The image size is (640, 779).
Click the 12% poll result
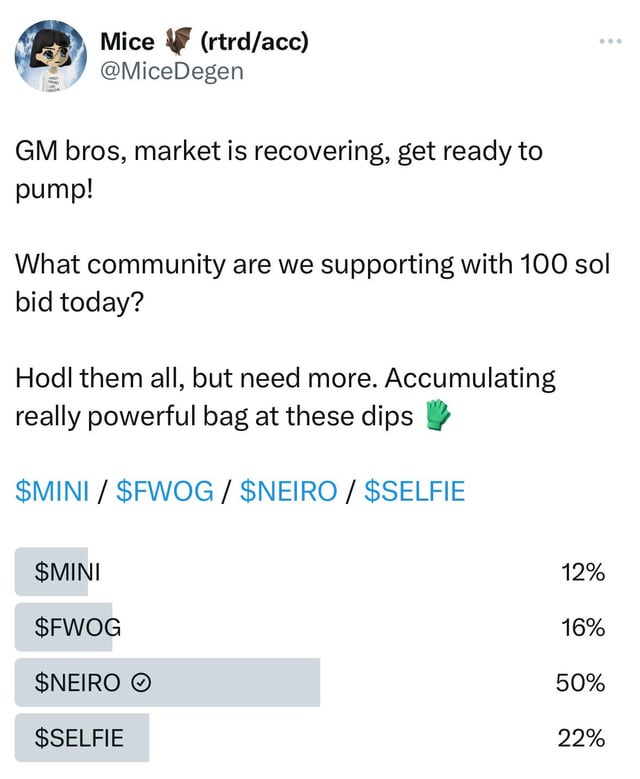pos(583,573)
